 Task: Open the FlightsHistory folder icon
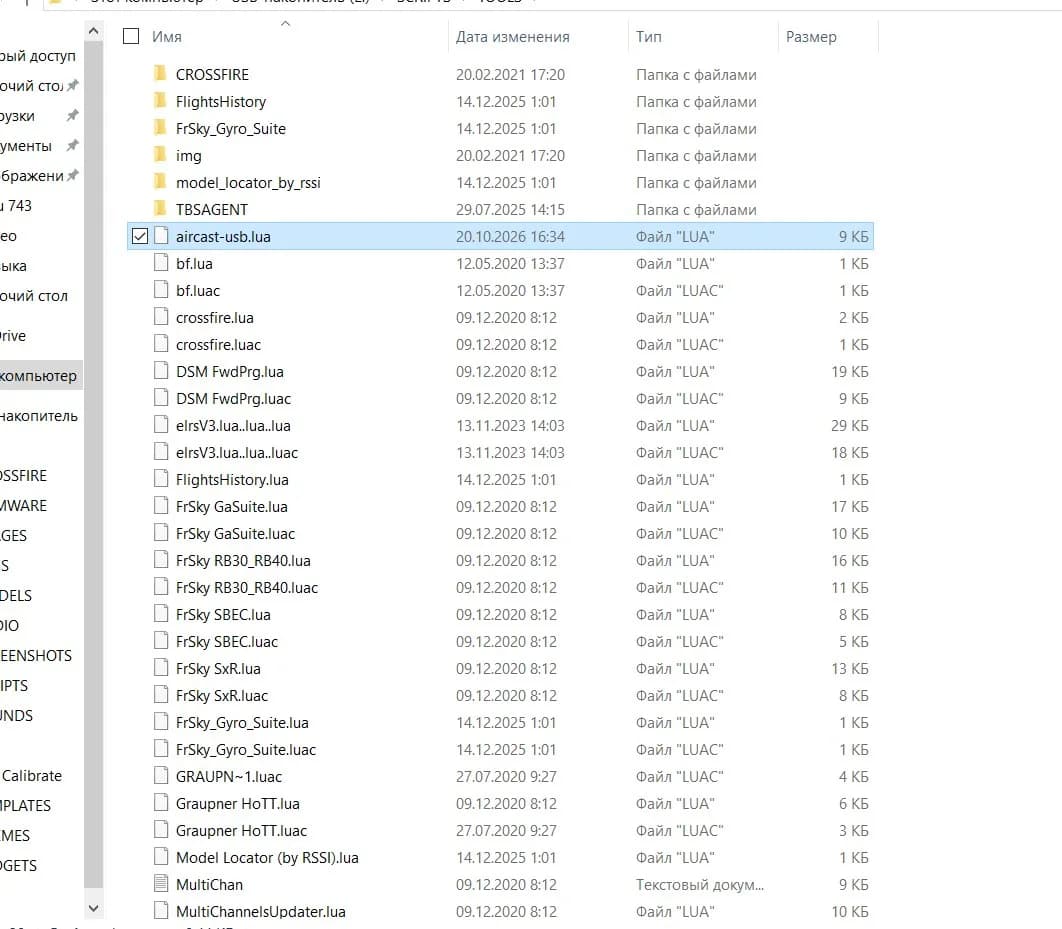coord(161,101)
